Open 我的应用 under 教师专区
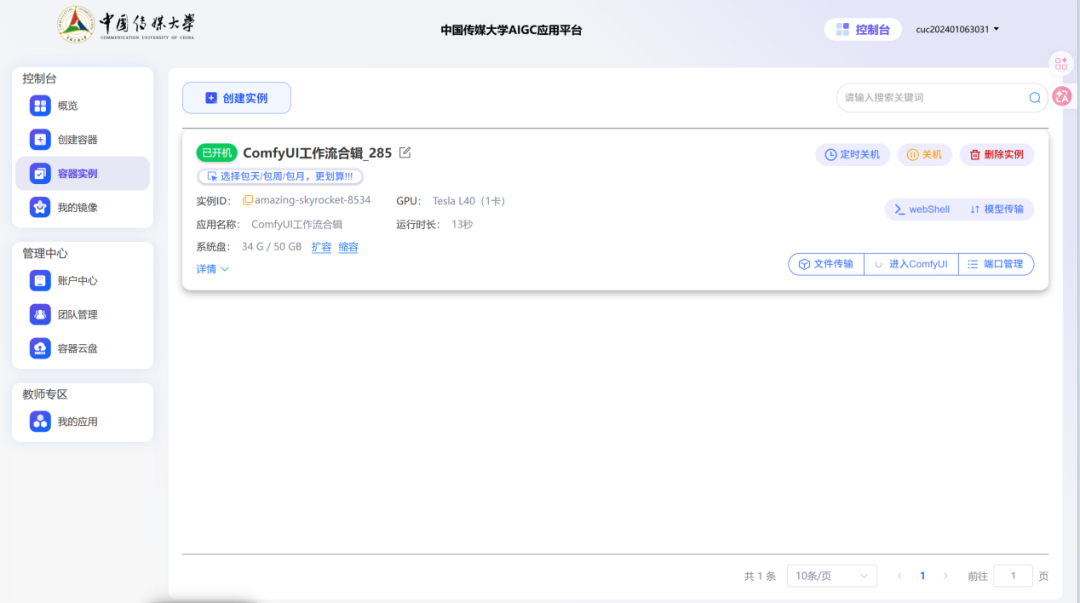Viewport: 1080px width, 603px height. pyautogui.click(x=82, y=421)
